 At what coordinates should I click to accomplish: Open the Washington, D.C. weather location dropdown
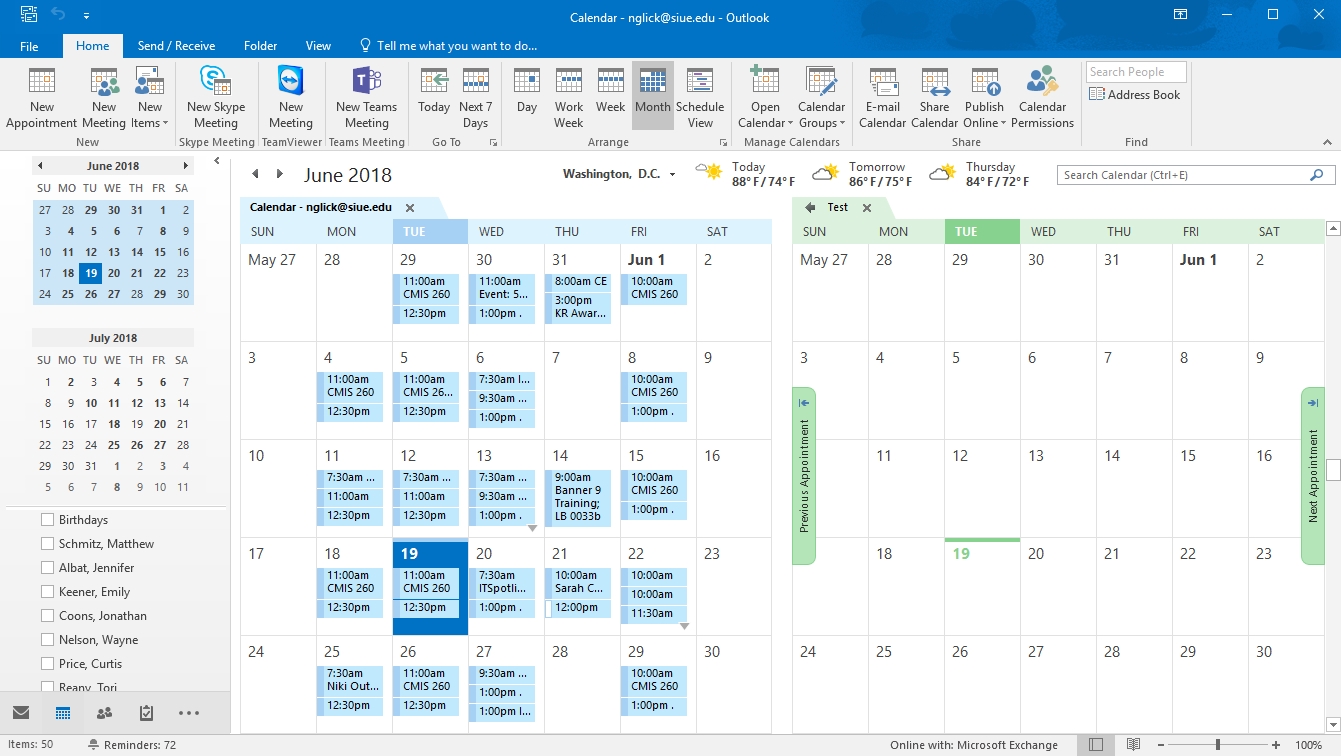point(672,175)
